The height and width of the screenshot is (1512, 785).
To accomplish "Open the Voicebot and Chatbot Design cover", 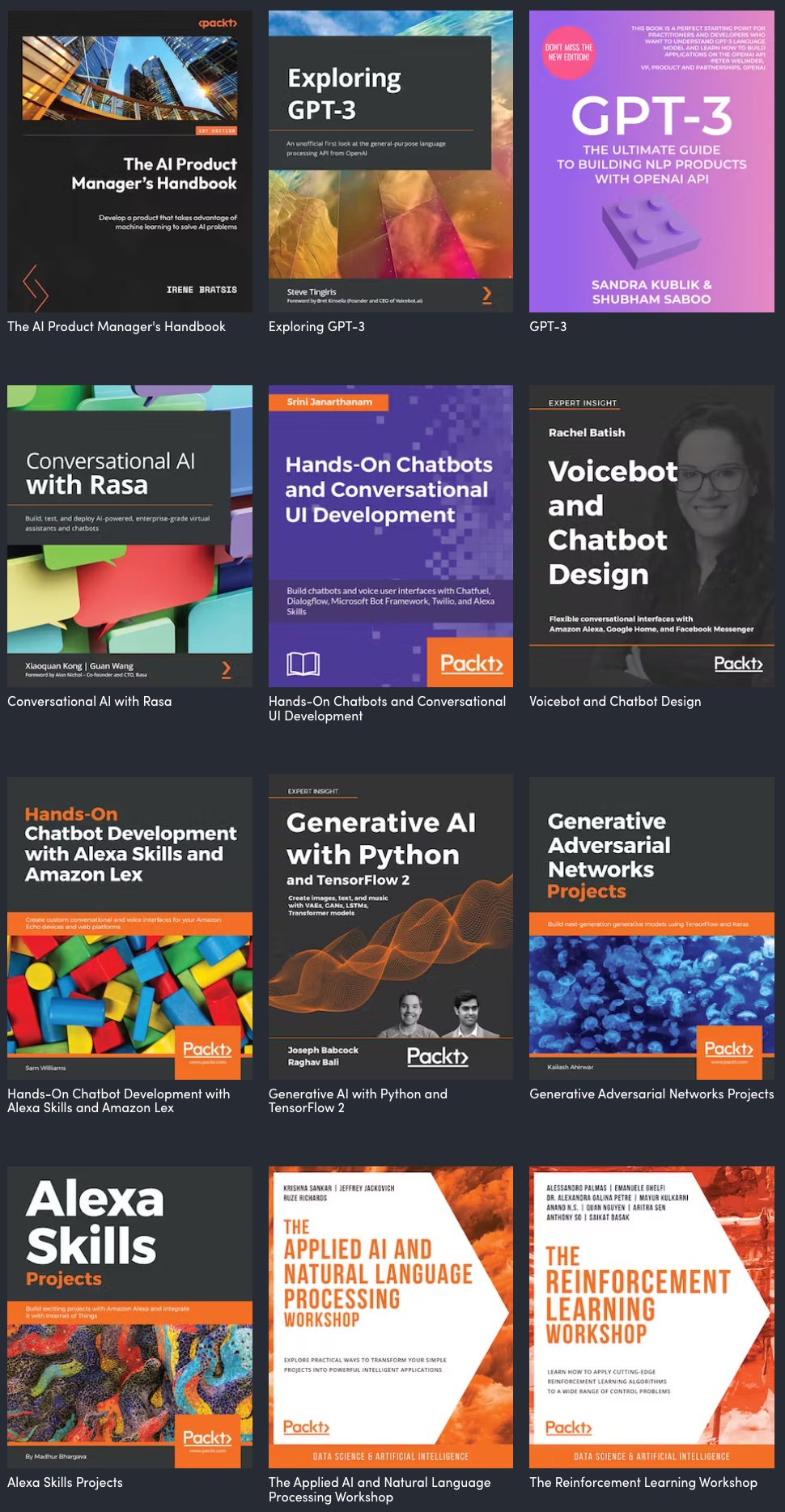I will pyautogui.click(x=651, y=536).
